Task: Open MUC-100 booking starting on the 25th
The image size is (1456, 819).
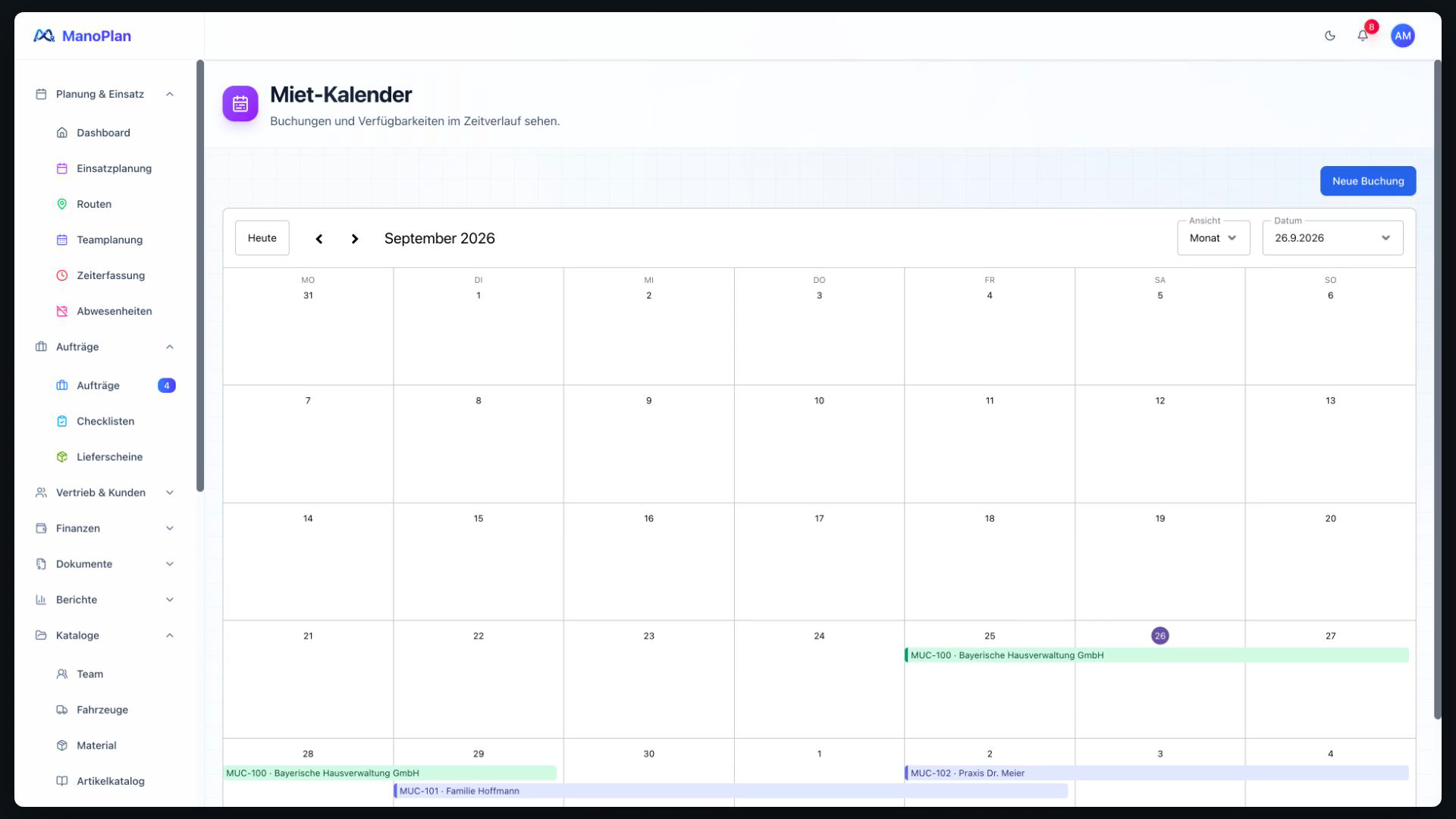Action: [1156, 655]
